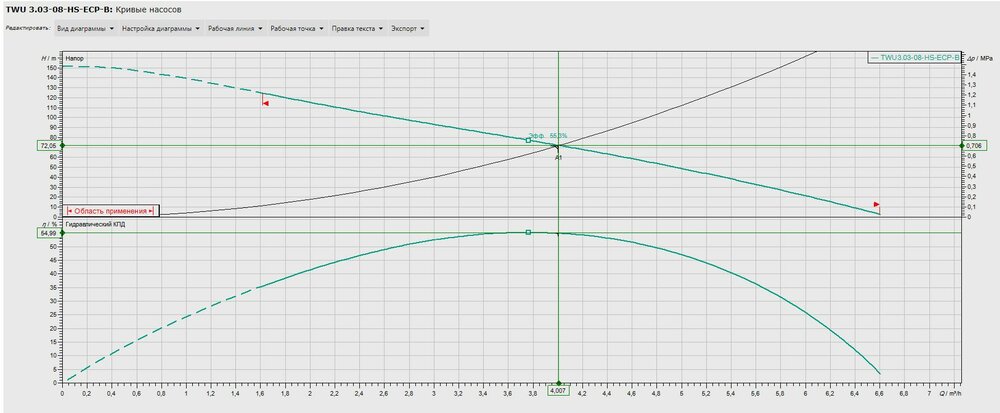This screenshot has width=1000, height=413.
Task: Click the Δp / MPa axis label
Action: (982, 58)
